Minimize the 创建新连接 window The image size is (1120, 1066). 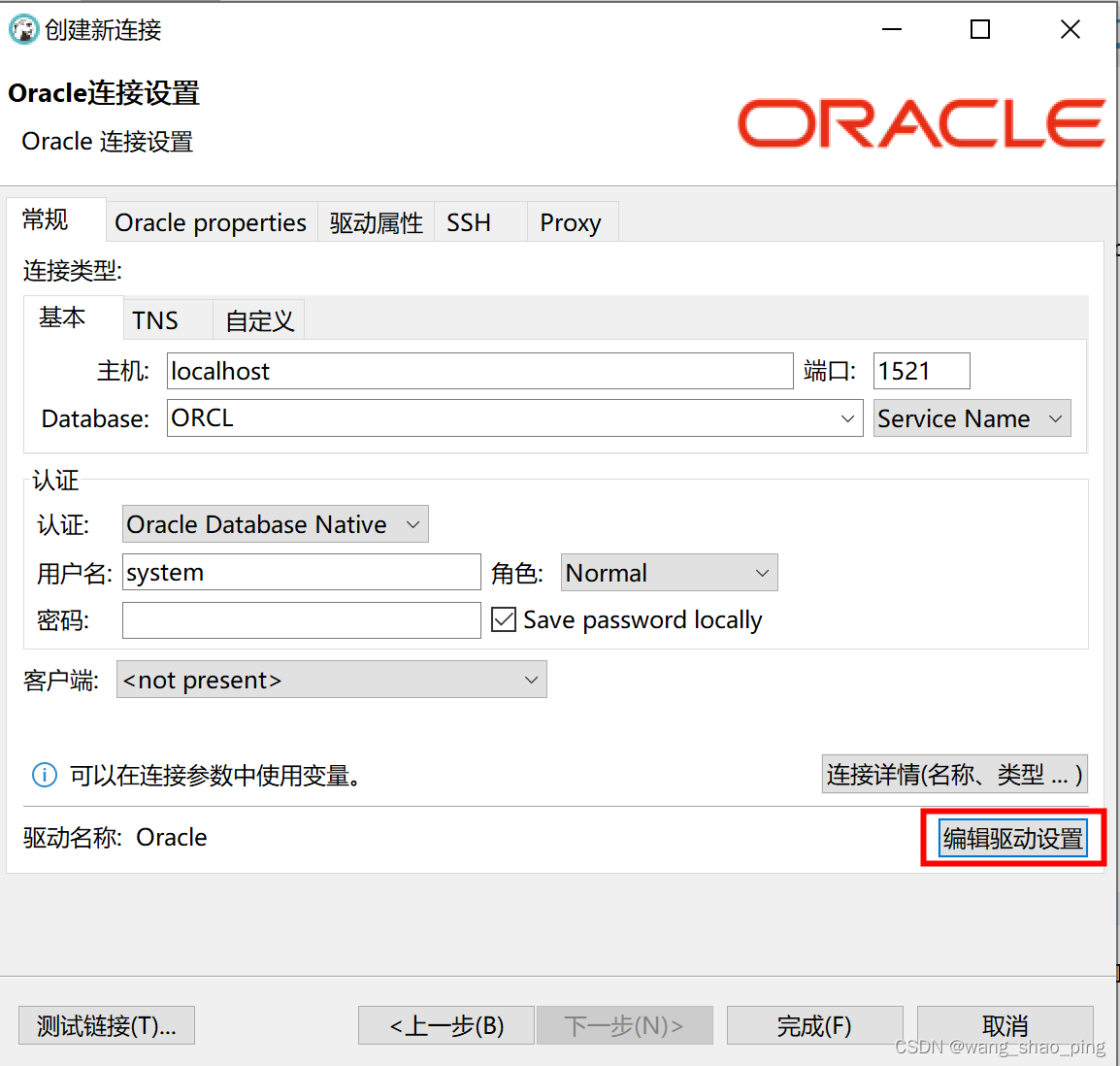pos(891,29)
